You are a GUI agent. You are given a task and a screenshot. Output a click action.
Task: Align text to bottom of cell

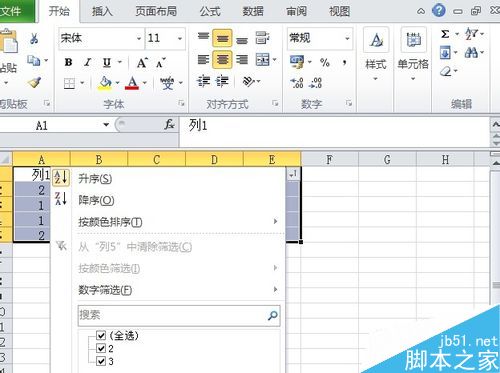coord(242,40)
